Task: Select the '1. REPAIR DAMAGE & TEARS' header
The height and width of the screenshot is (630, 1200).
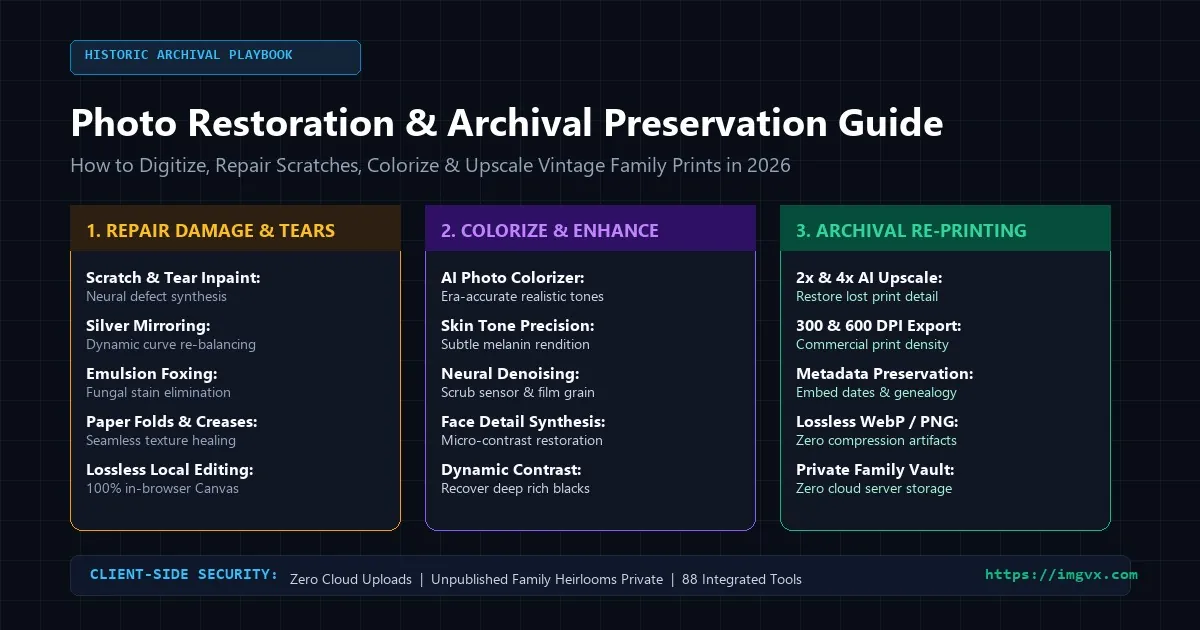Action: pos(235,230)
